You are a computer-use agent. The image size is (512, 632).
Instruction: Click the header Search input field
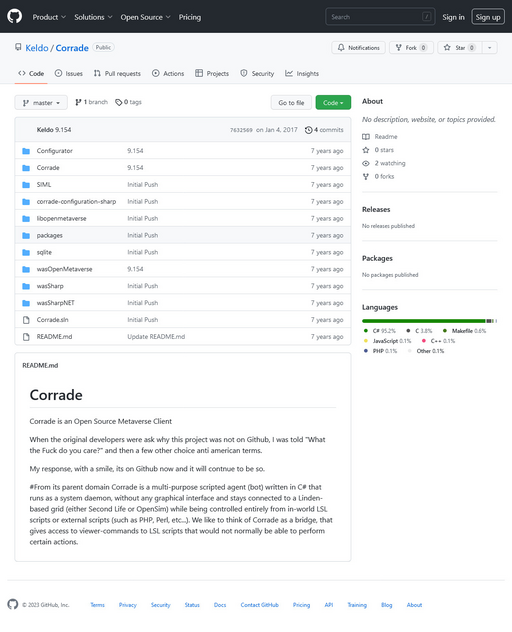point(380,17)
